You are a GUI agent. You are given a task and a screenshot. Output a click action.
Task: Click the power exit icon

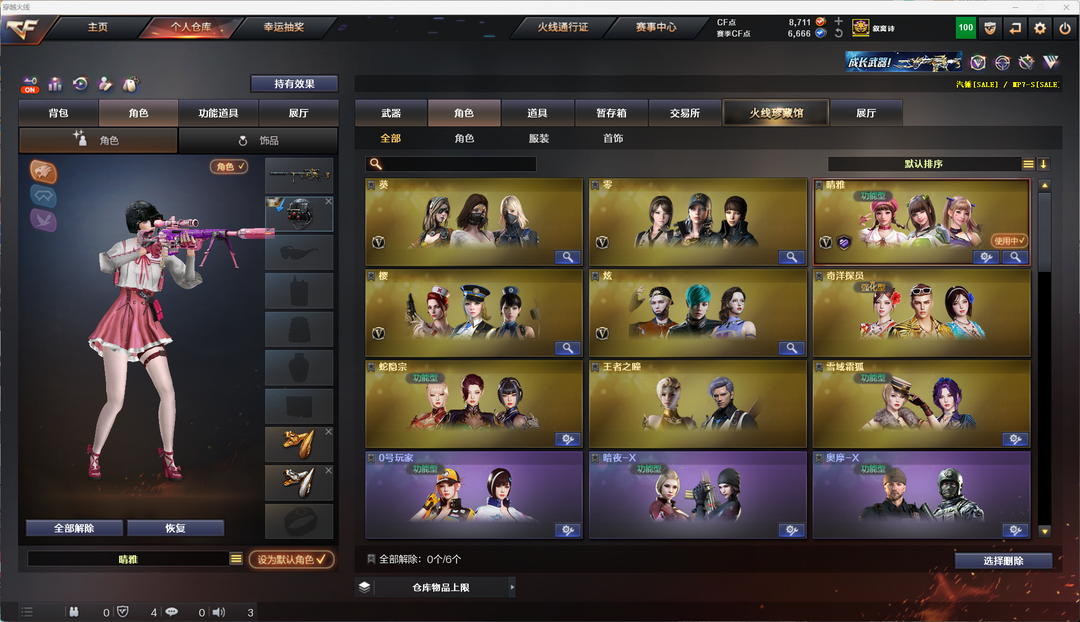click(x=1065, y=28)
